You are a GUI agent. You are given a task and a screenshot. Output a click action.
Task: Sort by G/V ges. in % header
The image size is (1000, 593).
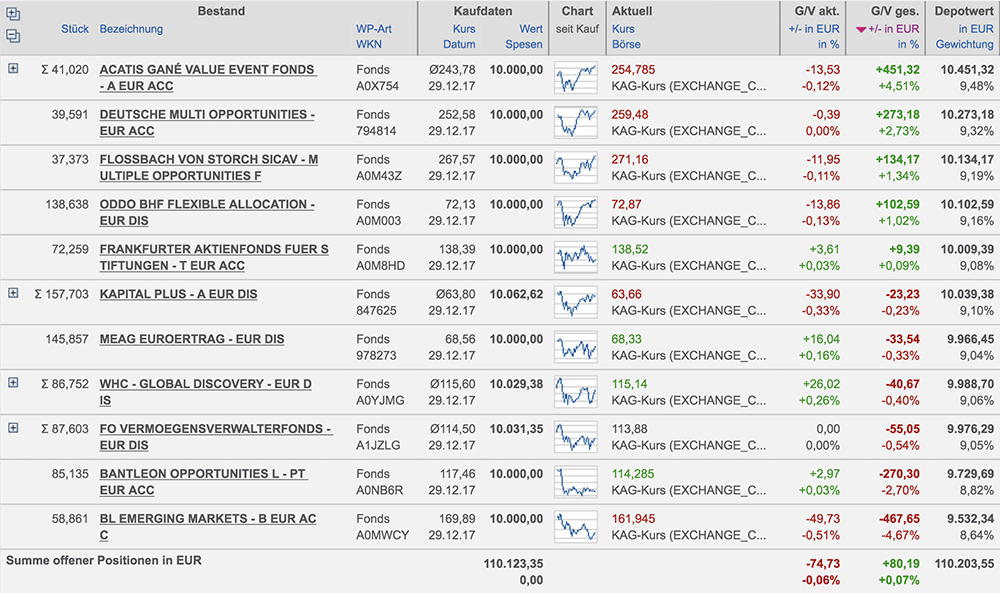(908, 44)
